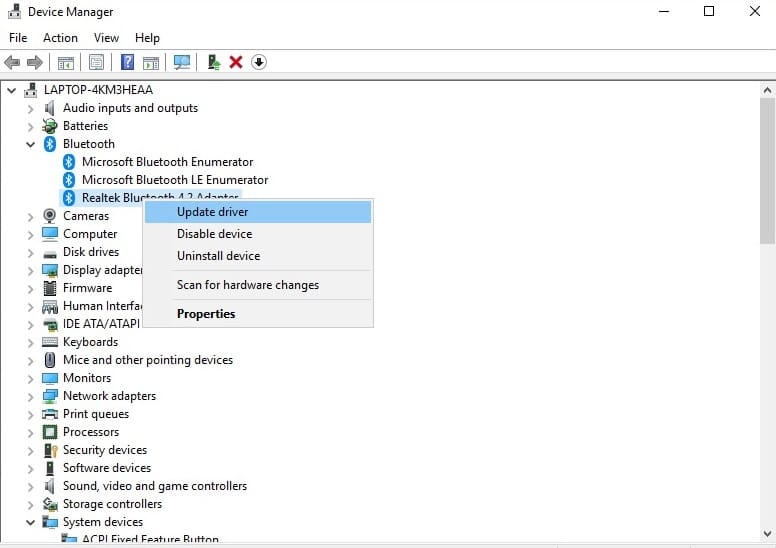Open Properties from the context menu

point(206,314)
